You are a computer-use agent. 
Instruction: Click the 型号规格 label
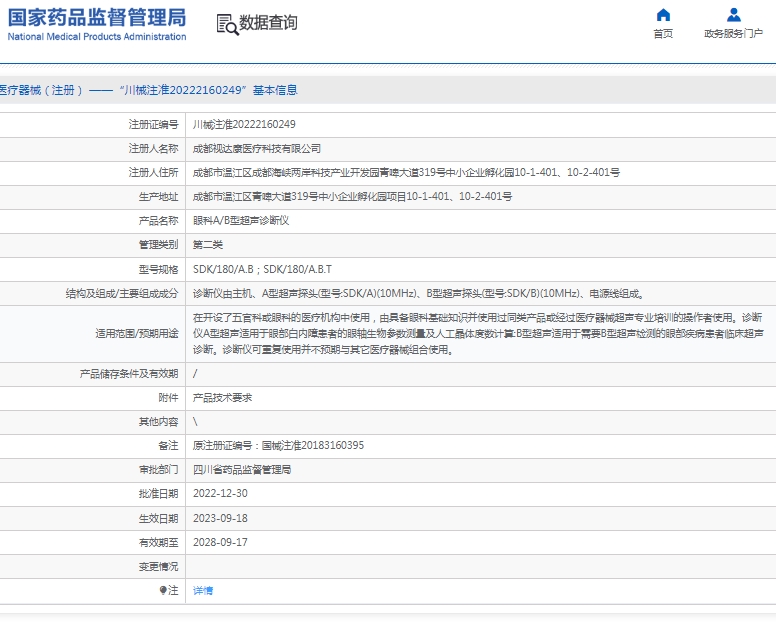click(158, 269)
